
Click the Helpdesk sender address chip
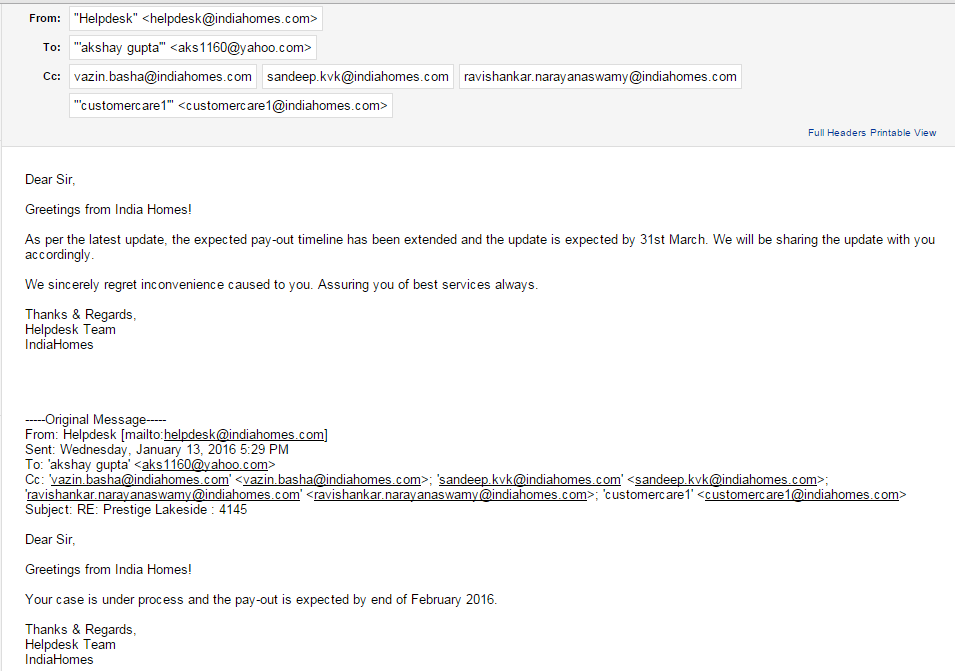coord(196,19)
